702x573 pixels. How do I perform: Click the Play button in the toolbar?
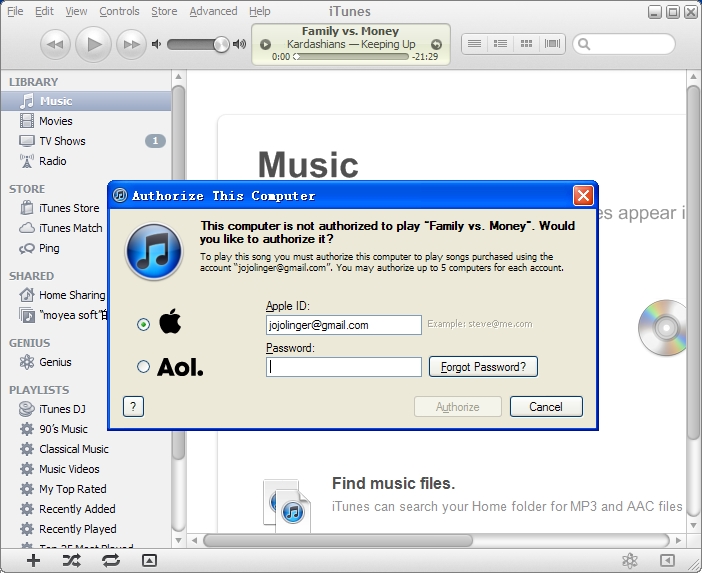coord(93,44)
